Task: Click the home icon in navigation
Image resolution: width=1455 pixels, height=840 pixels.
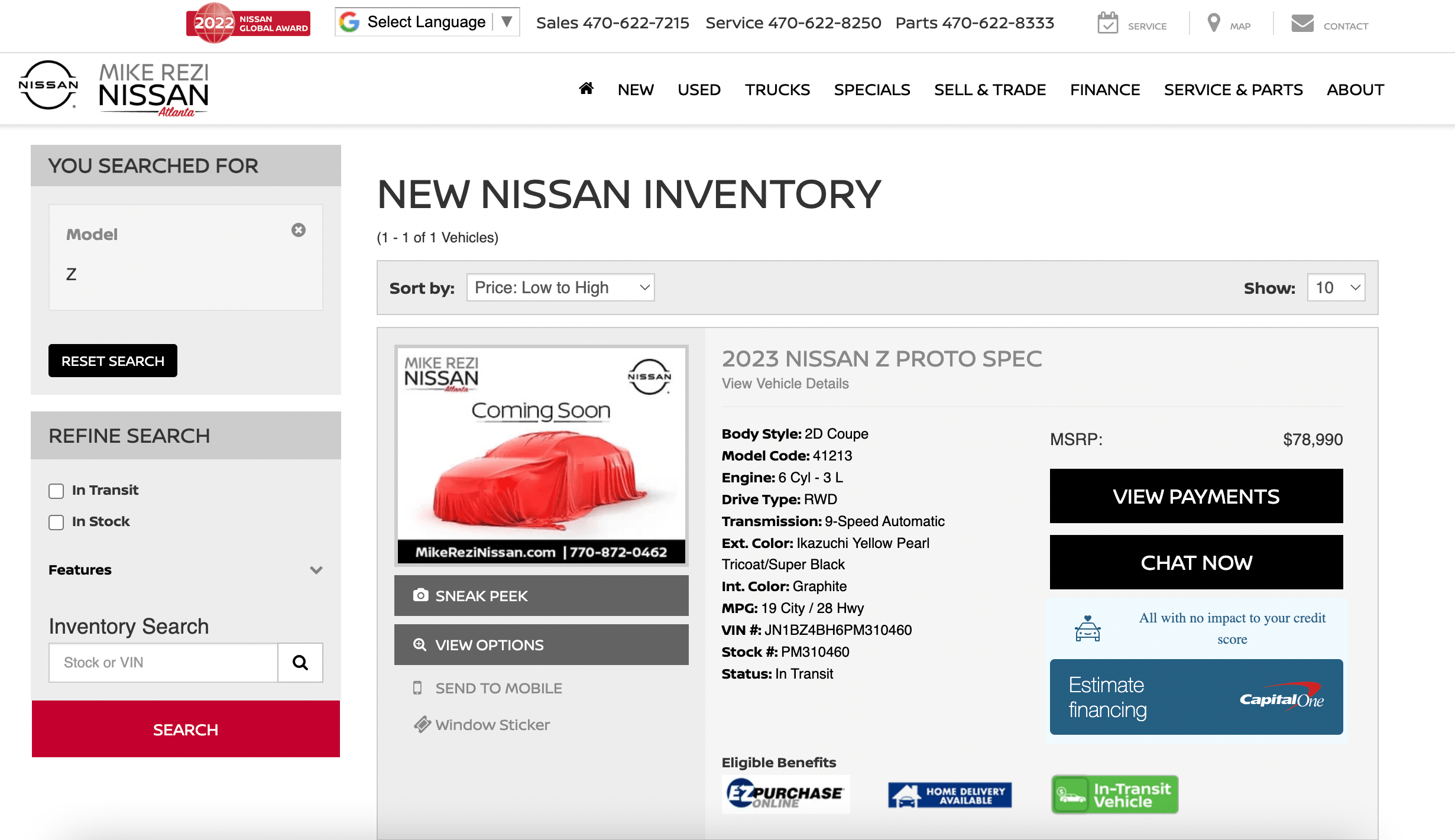Action: 586,89
